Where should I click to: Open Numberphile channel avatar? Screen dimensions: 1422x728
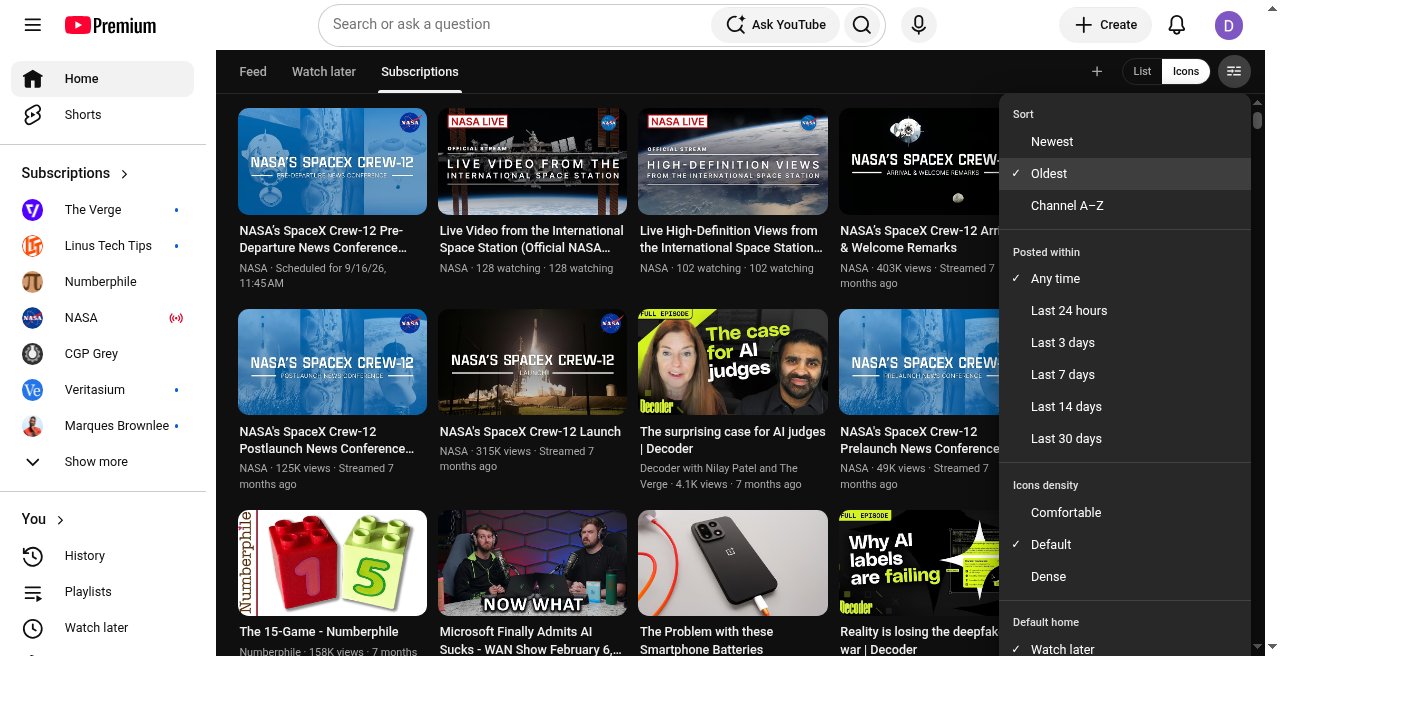[x=33, y=282]
